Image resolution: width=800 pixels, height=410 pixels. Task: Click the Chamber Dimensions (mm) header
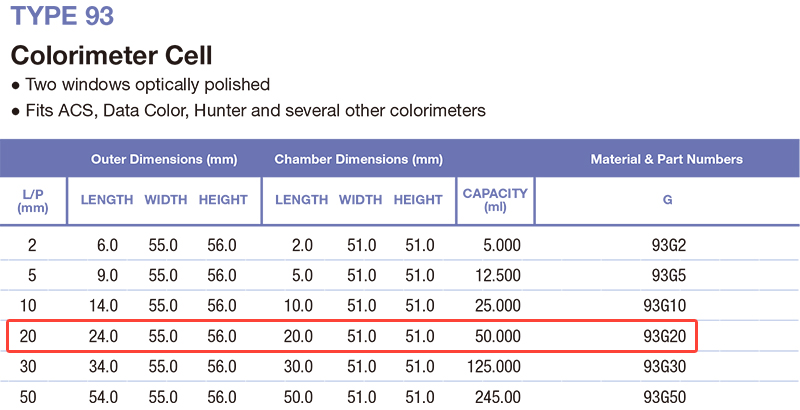click(358, 159)
